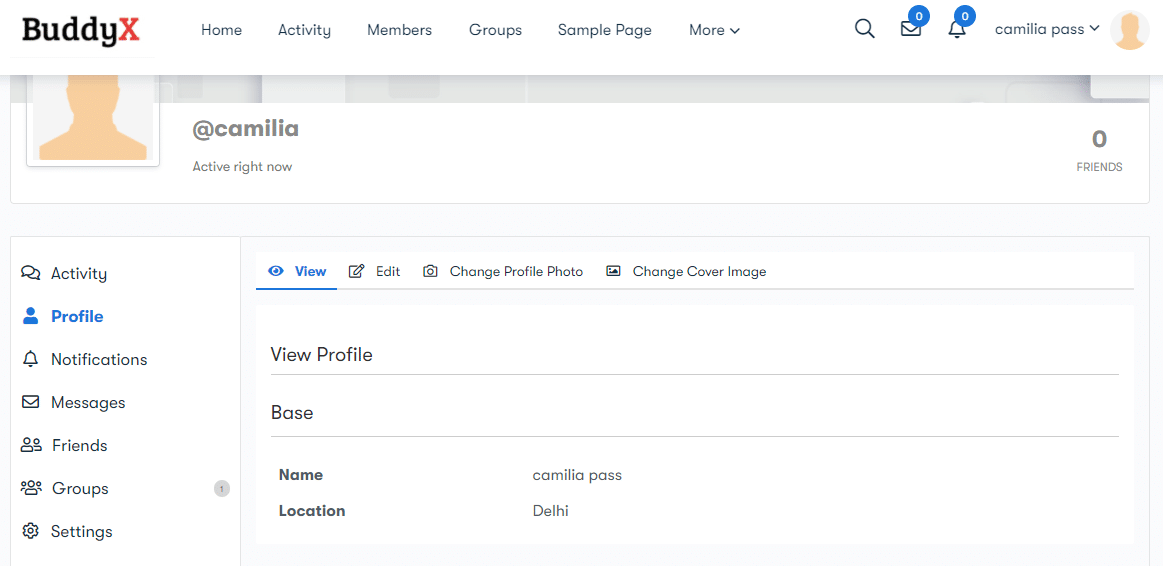Viewport: 1163px width, 566px height.
Task: Click the Messages envelope icon in sidebar
Action: coord(30,402)
